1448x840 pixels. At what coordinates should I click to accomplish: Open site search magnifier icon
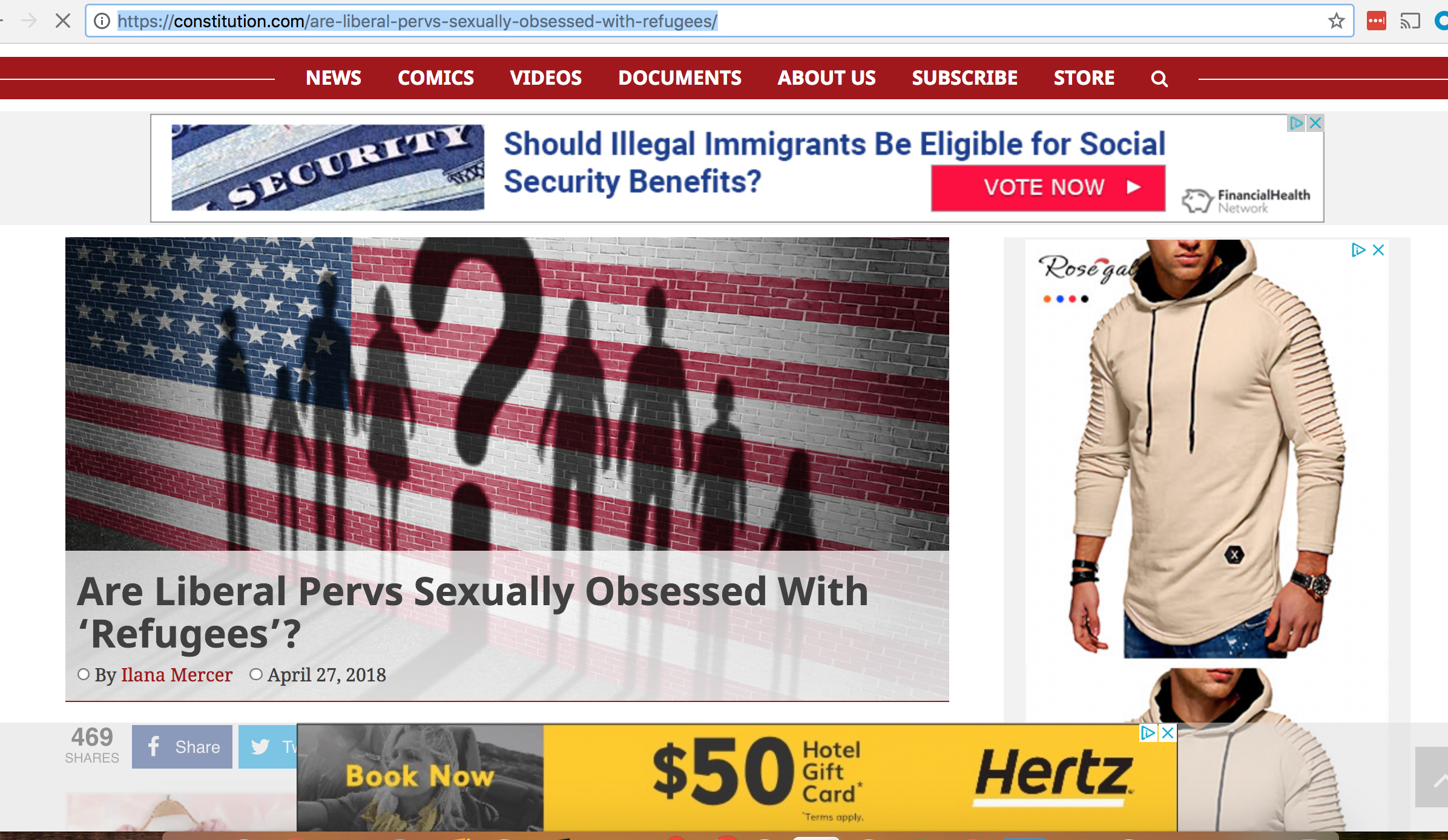[x=1159, y=79]
